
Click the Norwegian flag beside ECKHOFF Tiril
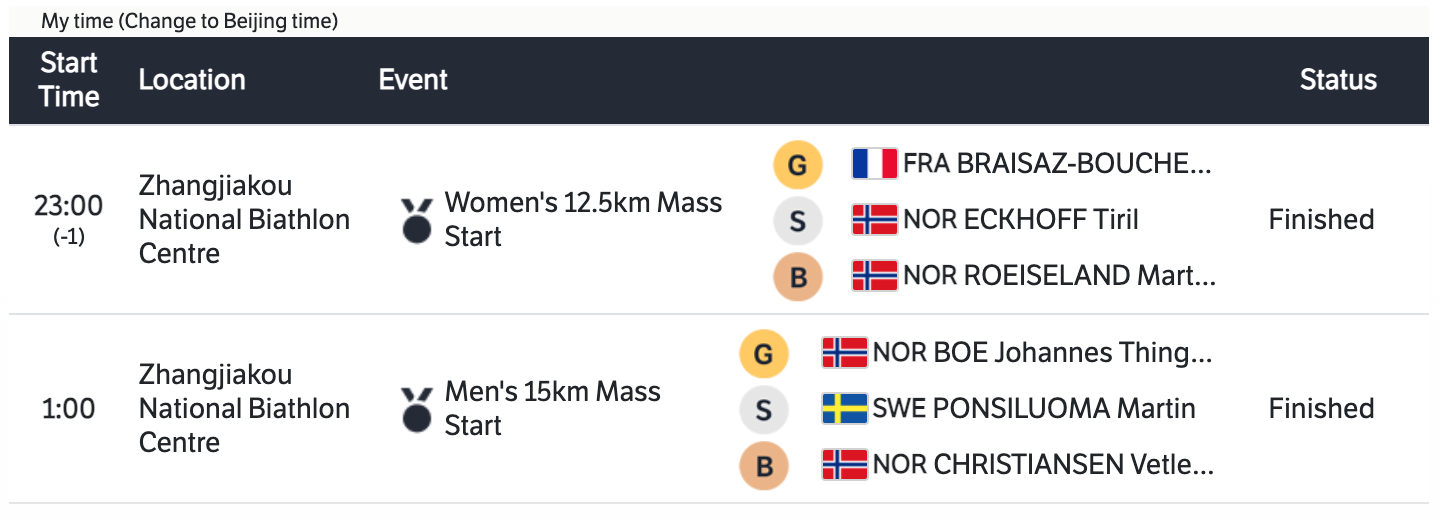(874, 220)
